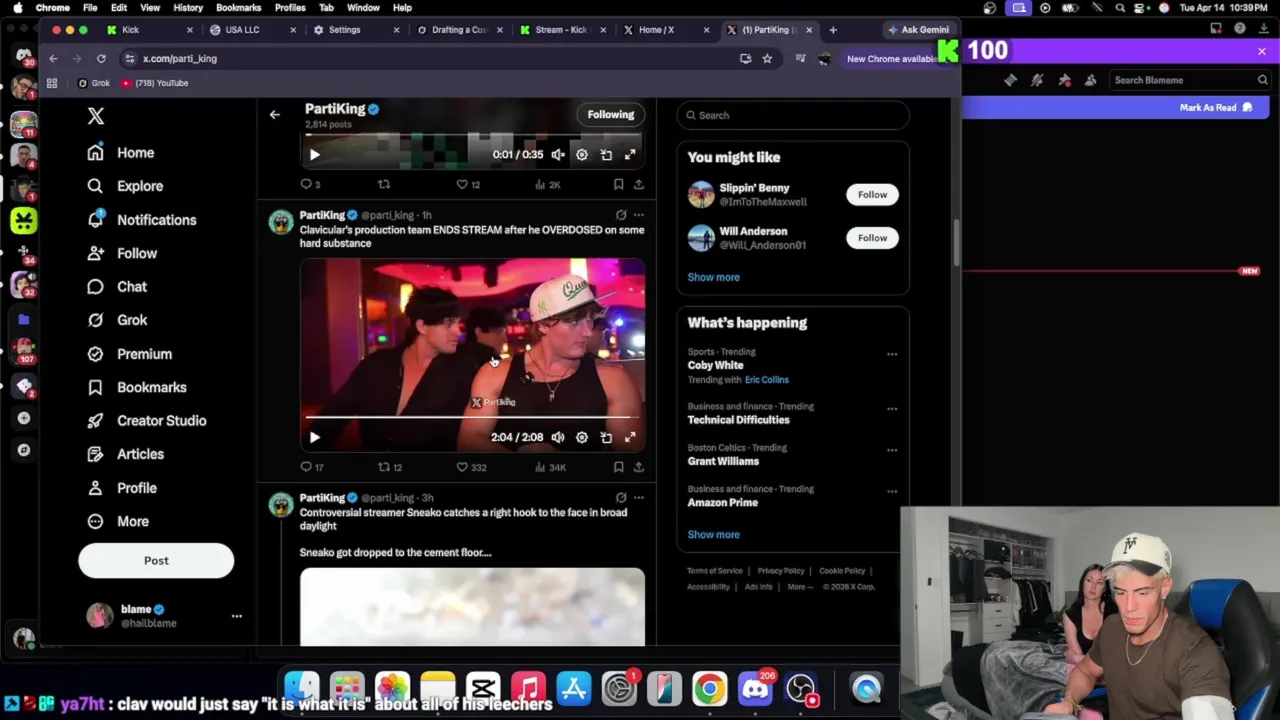Screen dimensions: 1280x720
Task: Share the Clavicular post
Action: [638, 467]
